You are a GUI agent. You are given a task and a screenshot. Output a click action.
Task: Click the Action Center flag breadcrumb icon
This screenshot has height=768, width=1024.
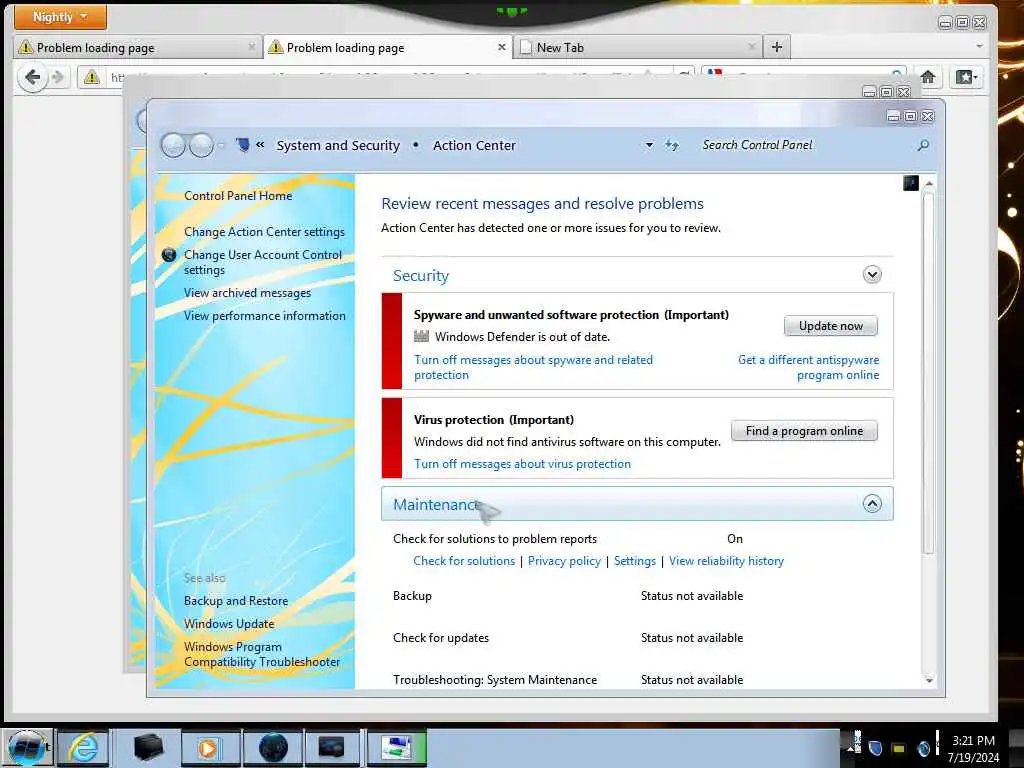(242, 144)
